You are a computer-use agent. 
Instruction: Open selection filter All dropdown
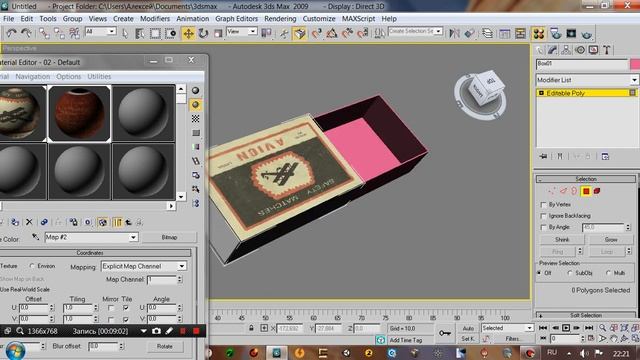[100, 31]
